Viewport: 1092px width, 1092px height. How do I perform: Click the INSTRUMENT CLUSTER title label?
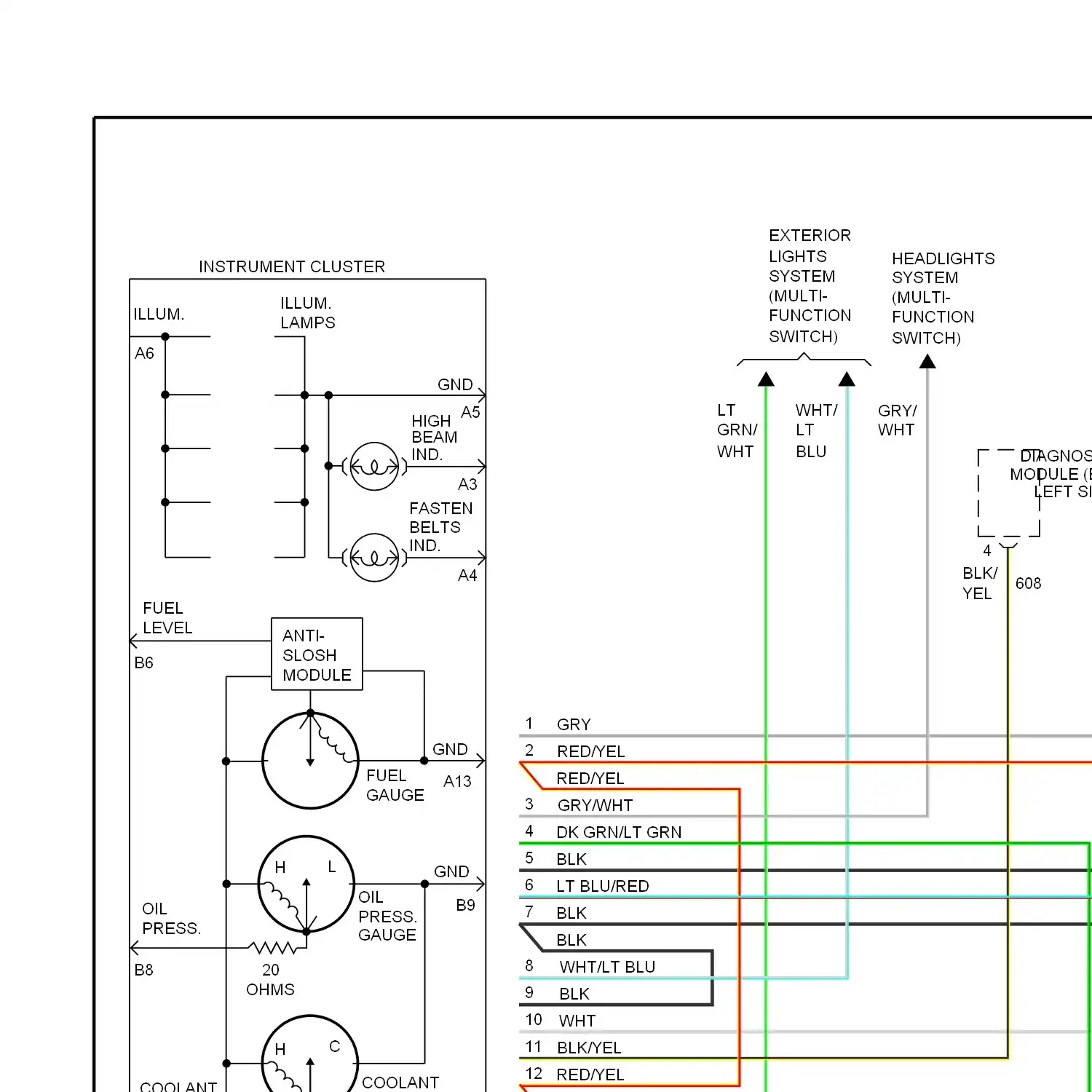click(292, 266)
